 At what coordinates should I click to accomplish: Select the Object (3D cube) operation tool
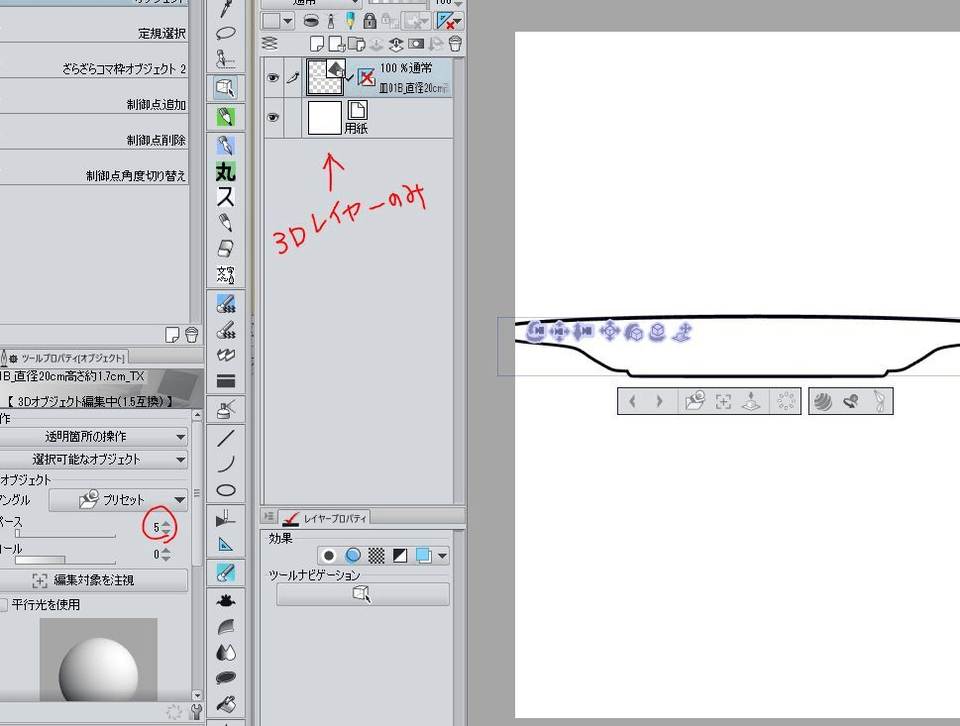[x=225, y=88]
